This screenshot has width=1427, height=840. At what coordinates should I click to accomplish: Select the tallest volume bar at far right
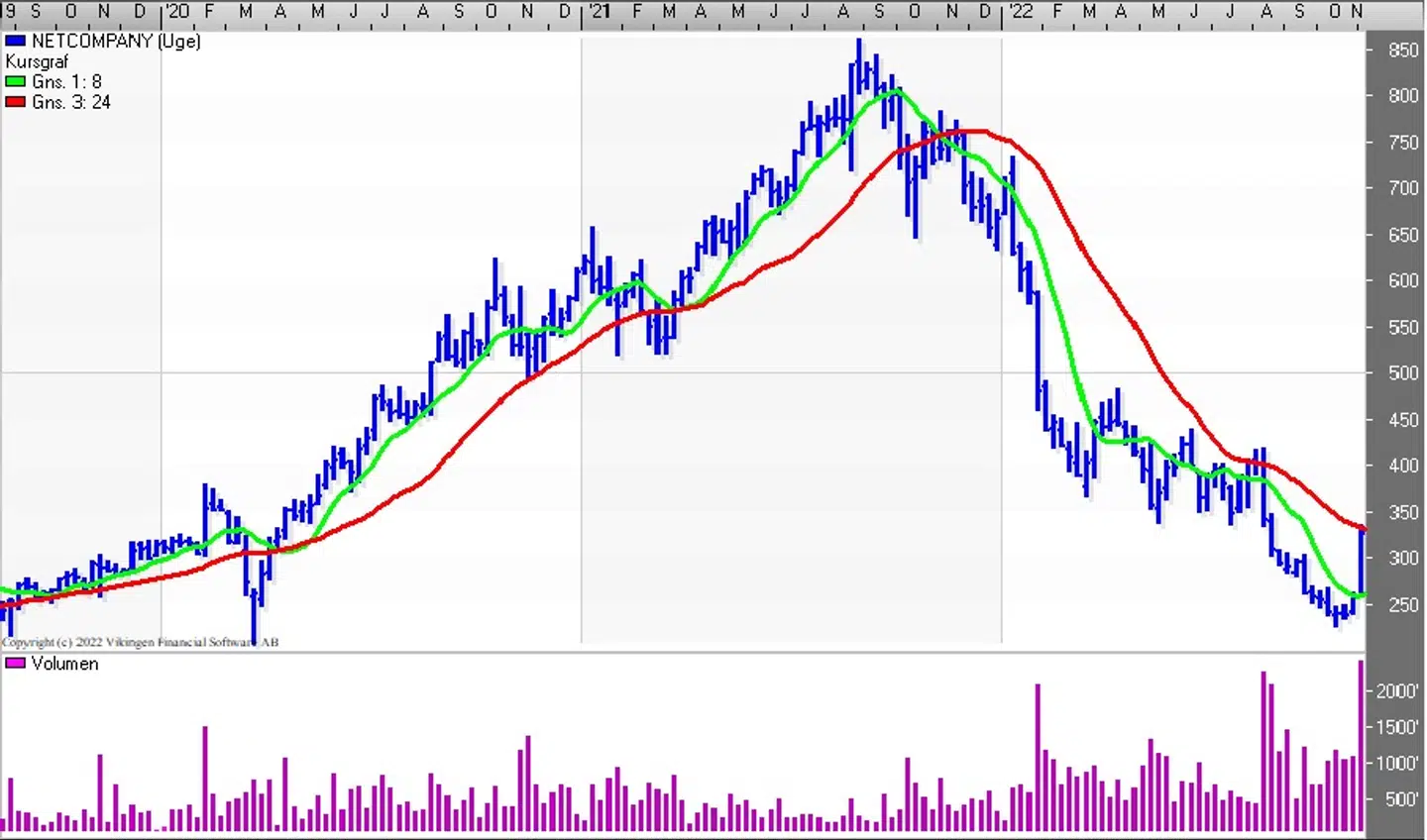(x=1361, y=743)
